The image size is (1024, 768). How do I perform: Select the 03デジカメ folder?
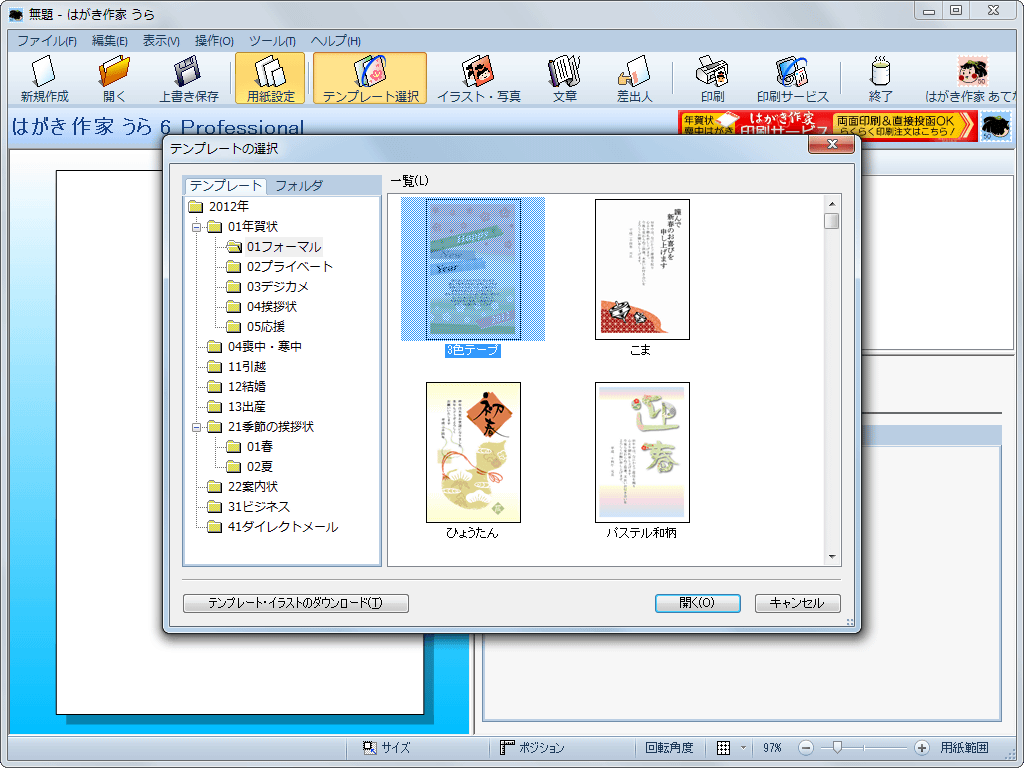click(268, 287)
